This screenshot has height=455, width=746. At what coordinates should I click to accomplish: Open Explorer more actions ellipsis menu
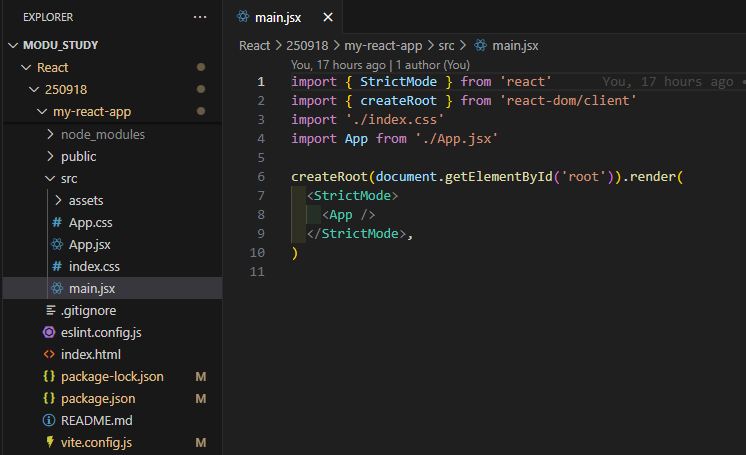(x=200, y=17)
